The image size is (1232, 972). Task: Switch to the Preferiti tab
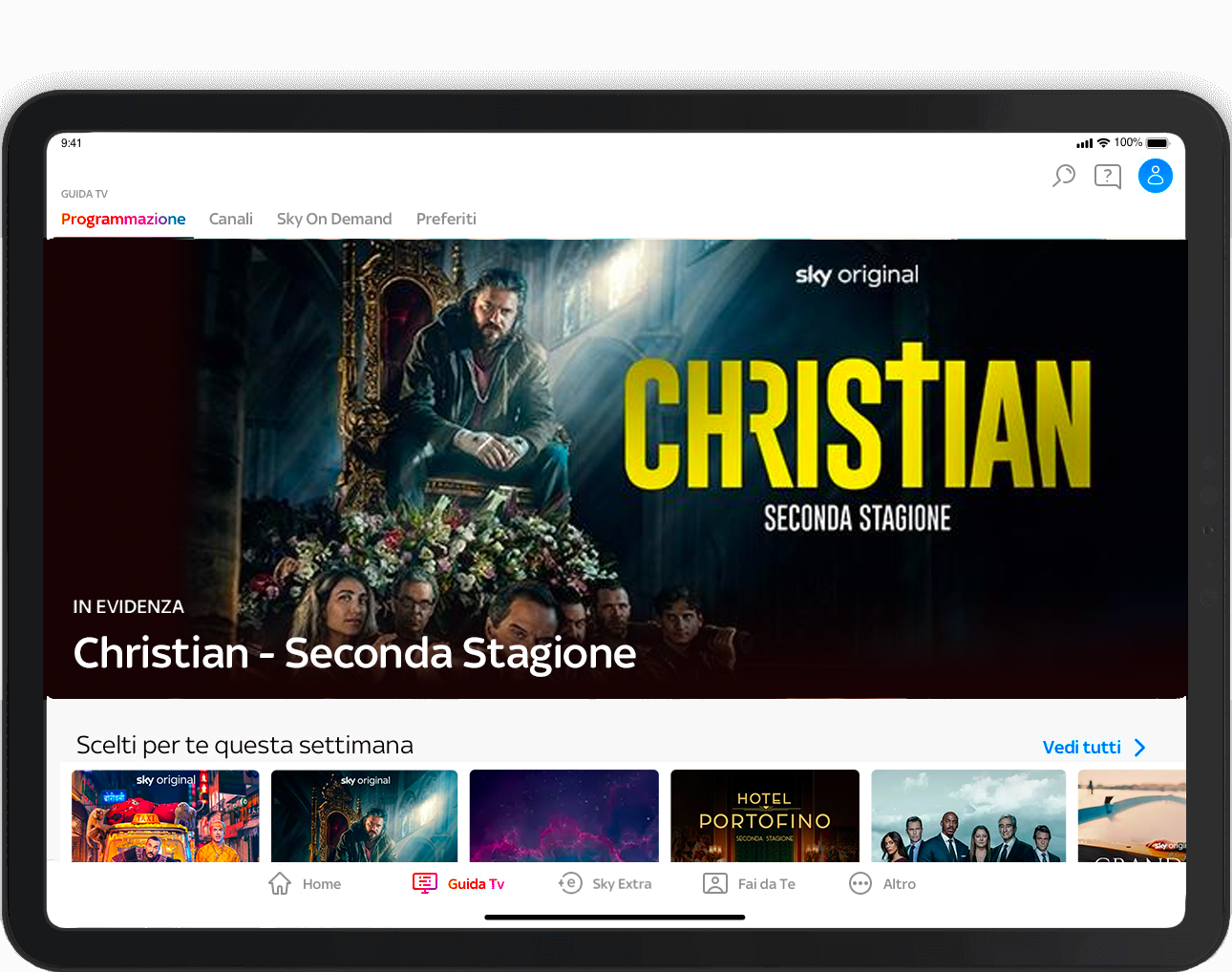446,219
